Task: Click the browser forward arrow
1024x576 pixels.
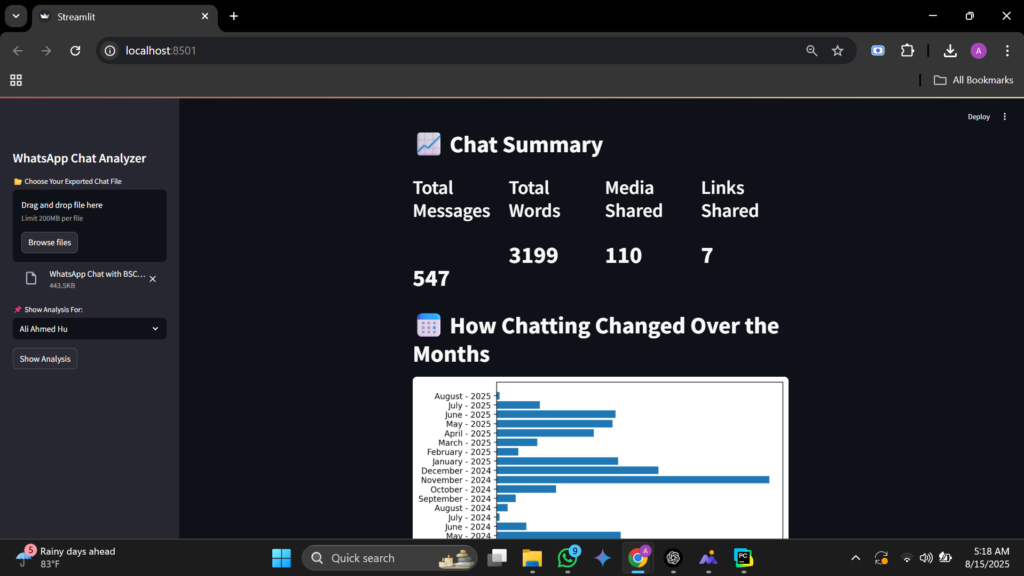Action: coord(46,50)
